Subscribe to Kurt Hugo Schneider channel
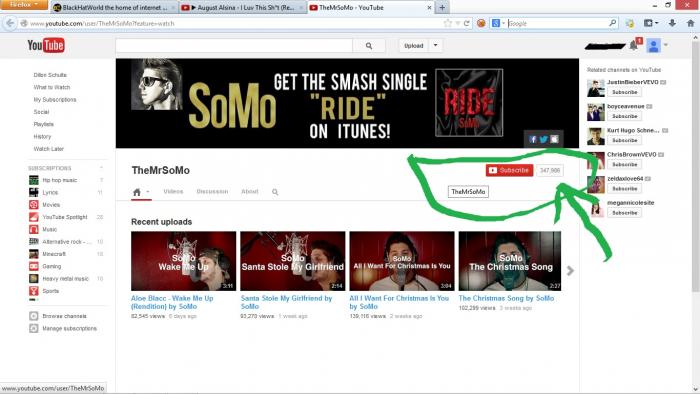 pyautogui.click(x=624, y=140)
